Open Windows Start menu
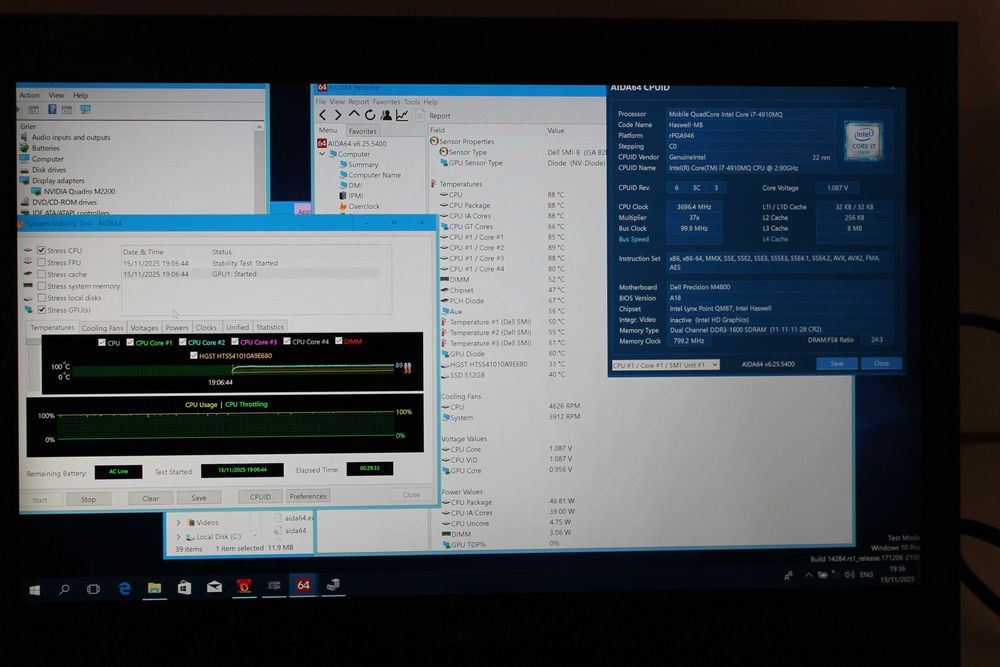The image size is (1000, 667). pos(34,590)
